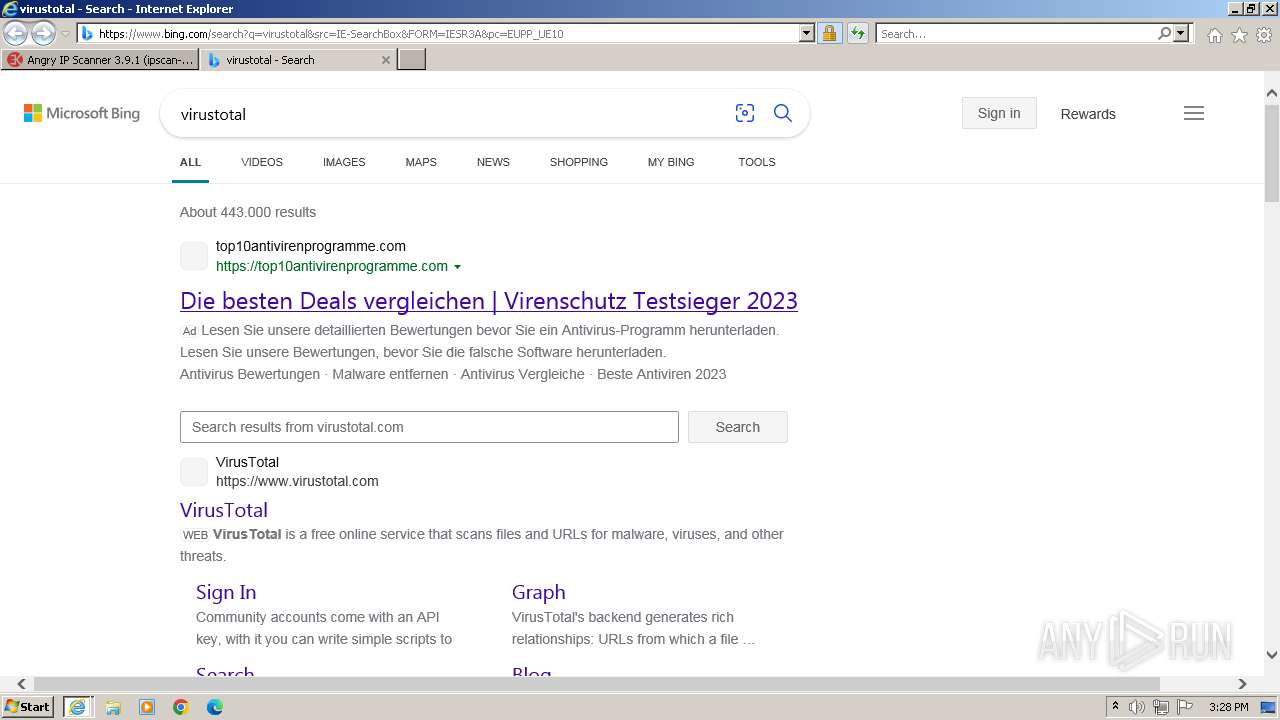Click the top10antivirenprogramme.com favicon
1280x720 pixels.
pos(194,256)
